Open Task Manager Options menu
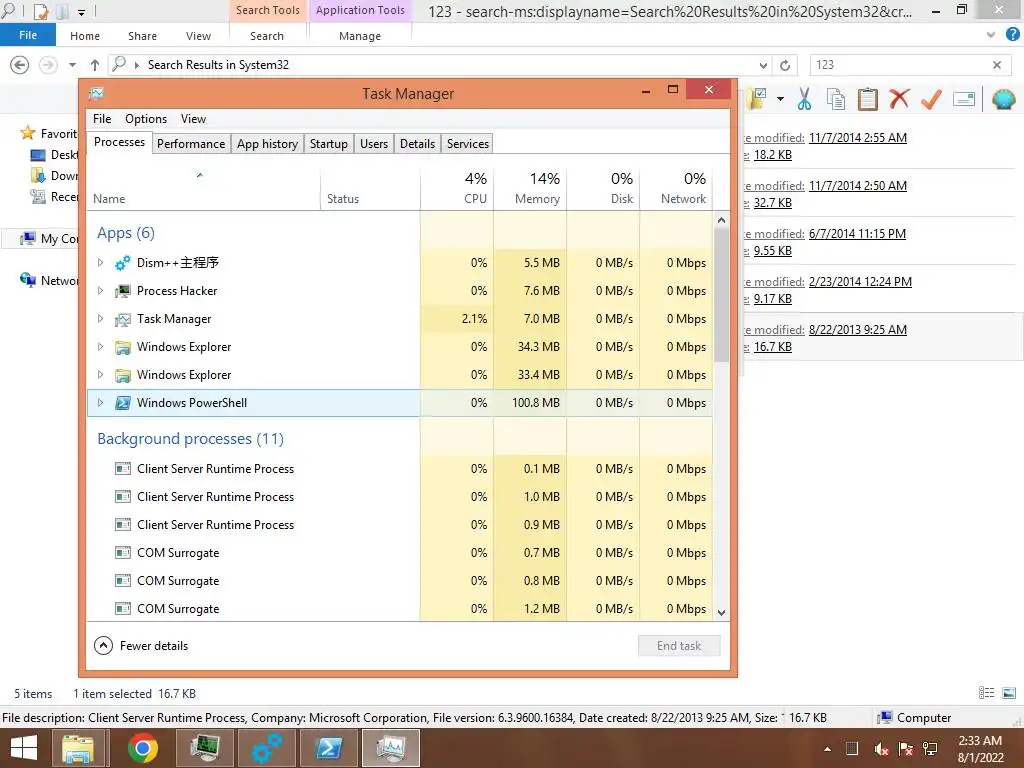1024x768 pixels. point(146,119)
